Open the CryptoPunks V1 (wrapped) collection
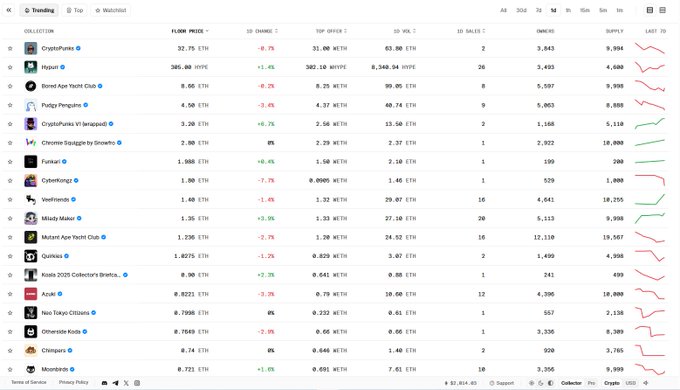Viewport: 680px width, 390px height. click(x=74, y=124)
